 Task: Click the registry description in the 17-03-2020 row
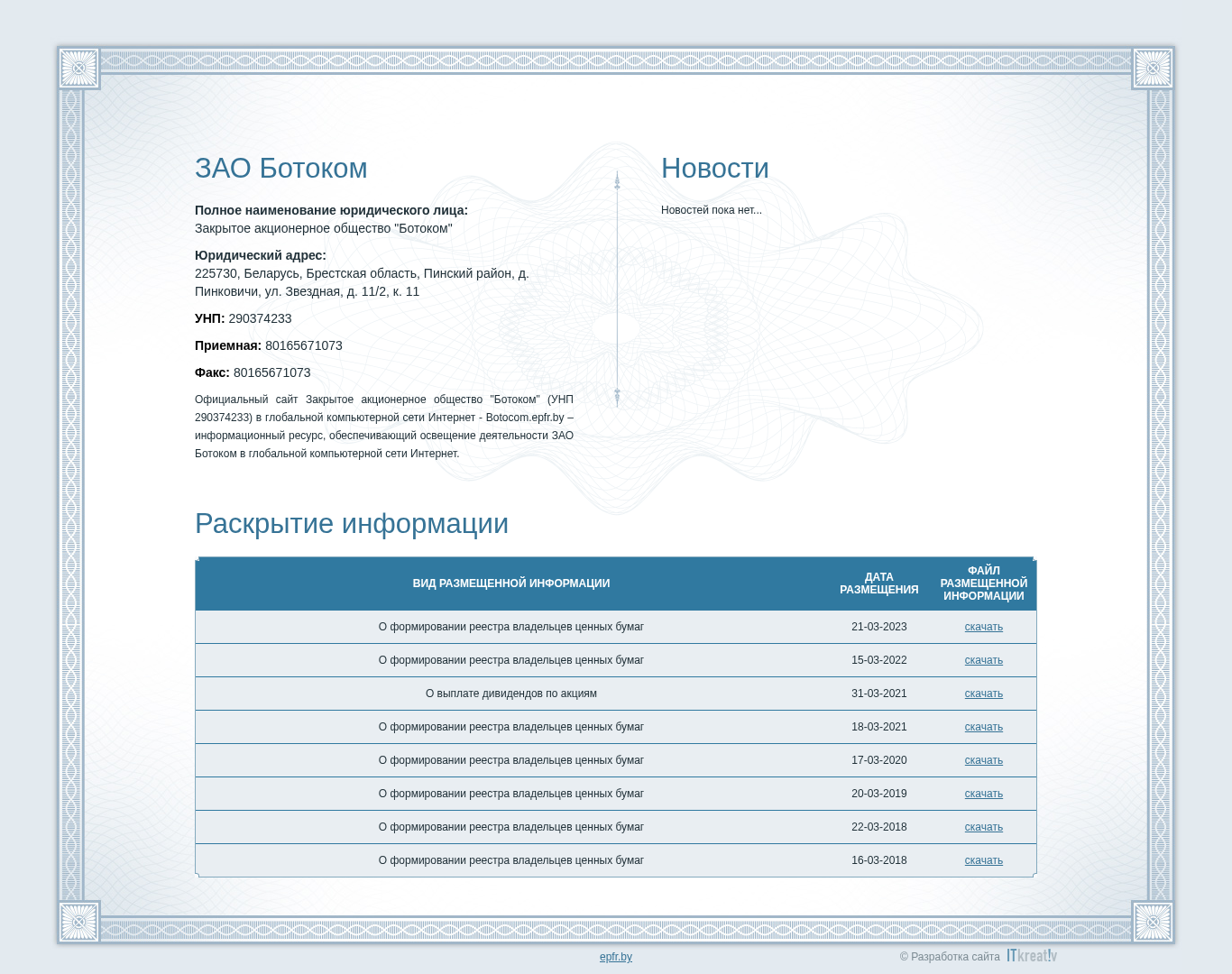pyautogui.click(x=511, y=760)
